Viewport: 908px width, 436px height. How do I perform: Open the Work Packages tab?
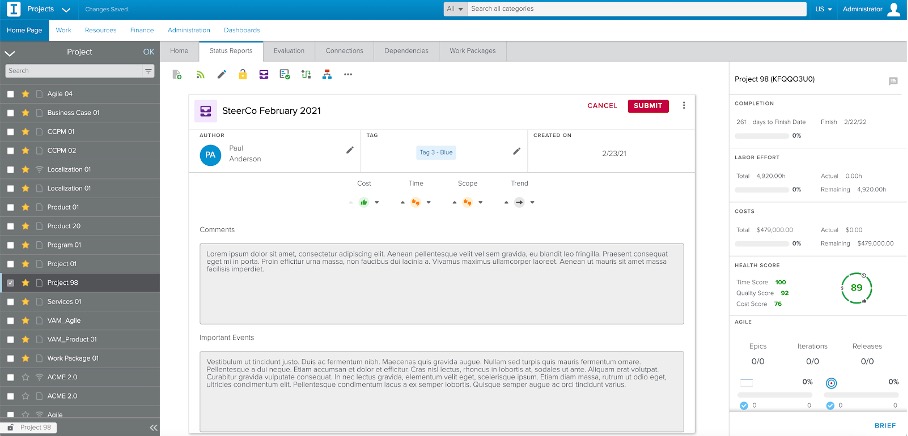[x=473, y=50]
